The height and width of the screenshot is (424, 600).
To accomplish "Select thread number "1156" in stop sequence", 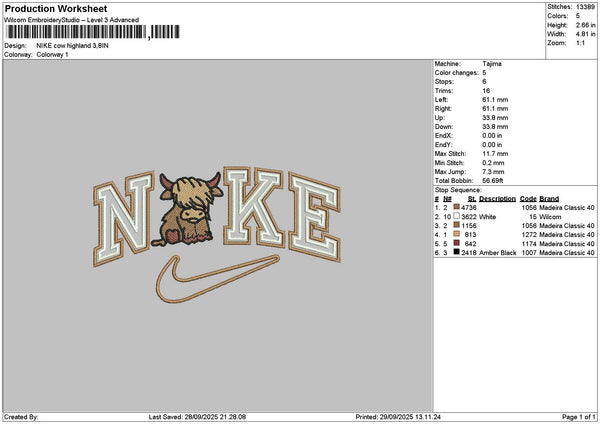I will (x=469, y=226).
